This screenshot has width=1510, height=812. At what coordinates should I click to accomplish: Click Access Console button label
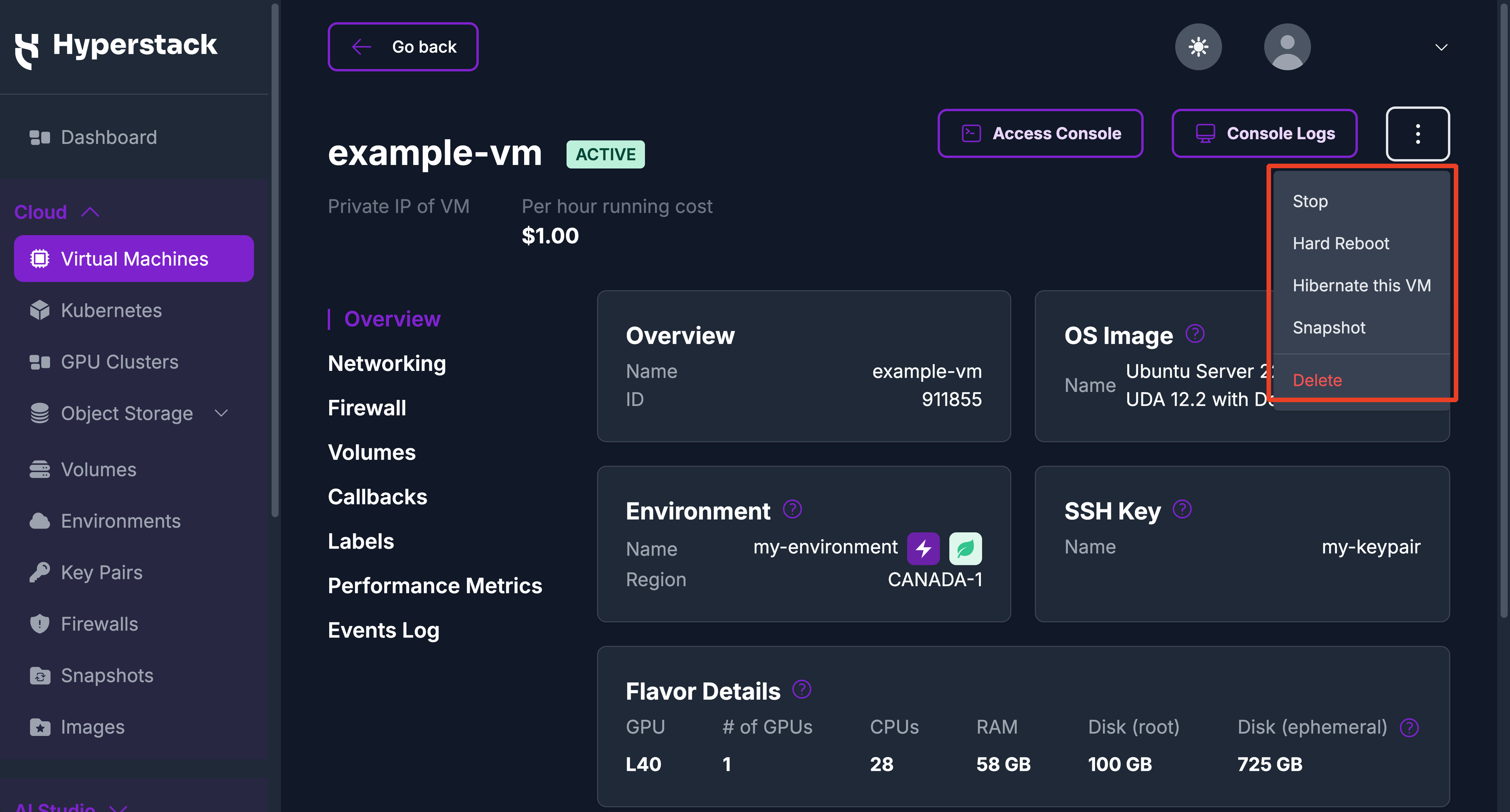[x=1056, y=133]
